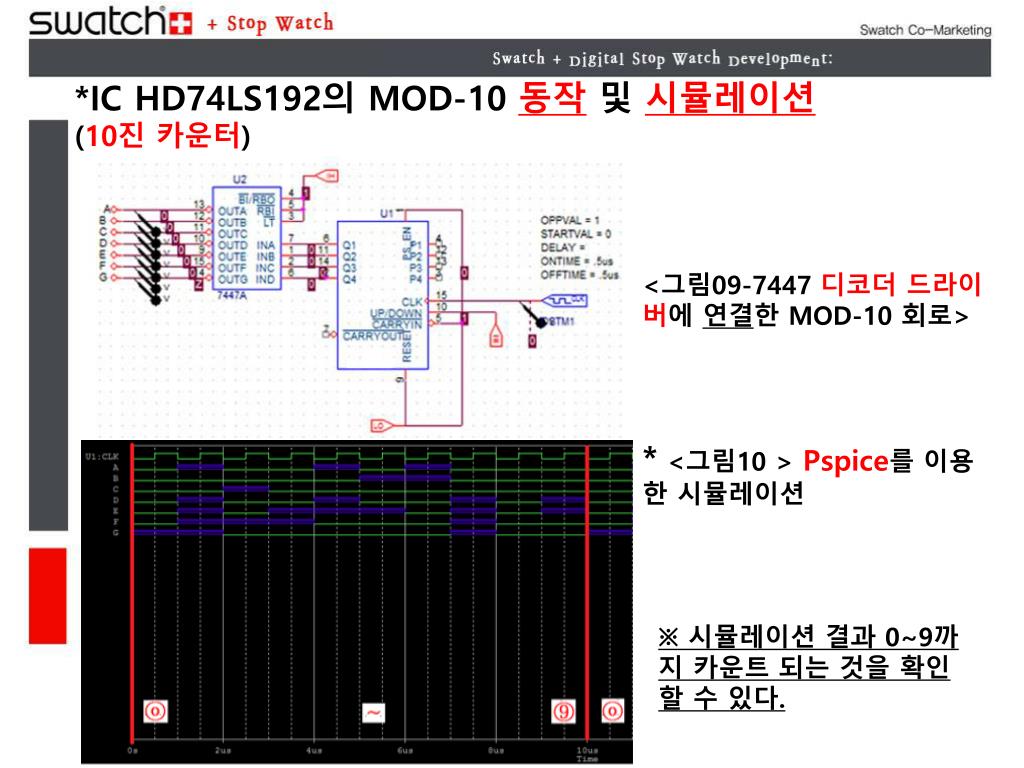Click the "6us" time axis label
Image resolution: width=1024 pixels, height=768 pixels.
(x=405, y=751)
